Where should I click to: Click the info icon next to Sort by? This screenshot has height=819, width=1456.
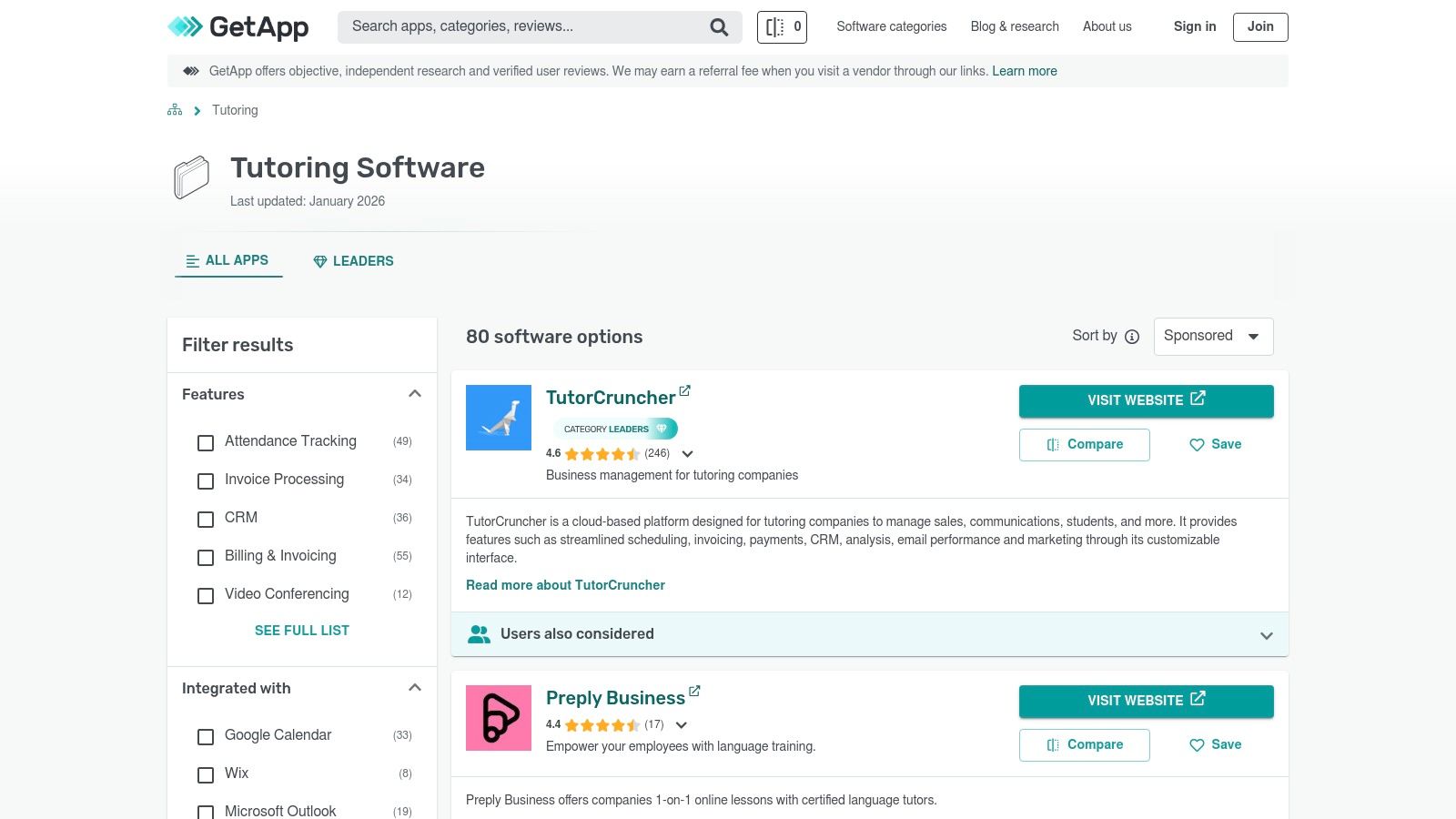coord(1131,337)
